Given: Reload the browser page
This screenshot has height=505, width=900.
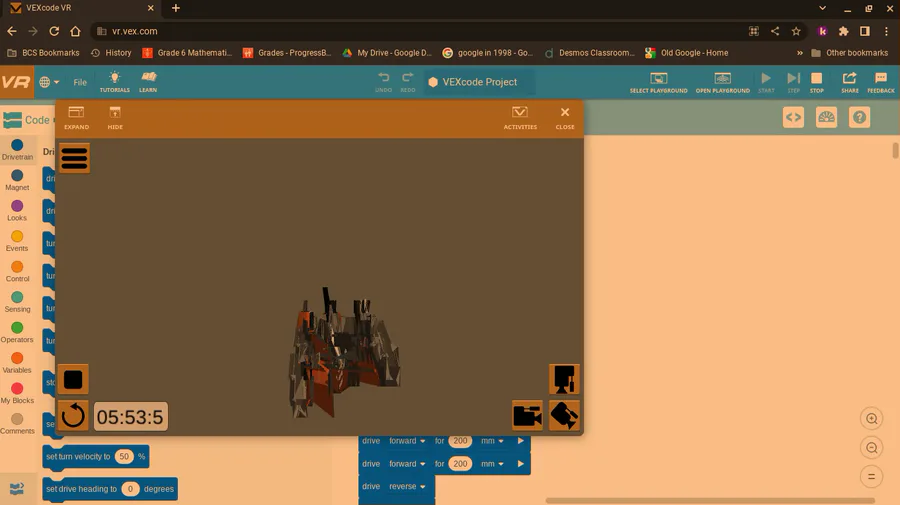Looking at the screenshot, I should (x=54, y=31).
